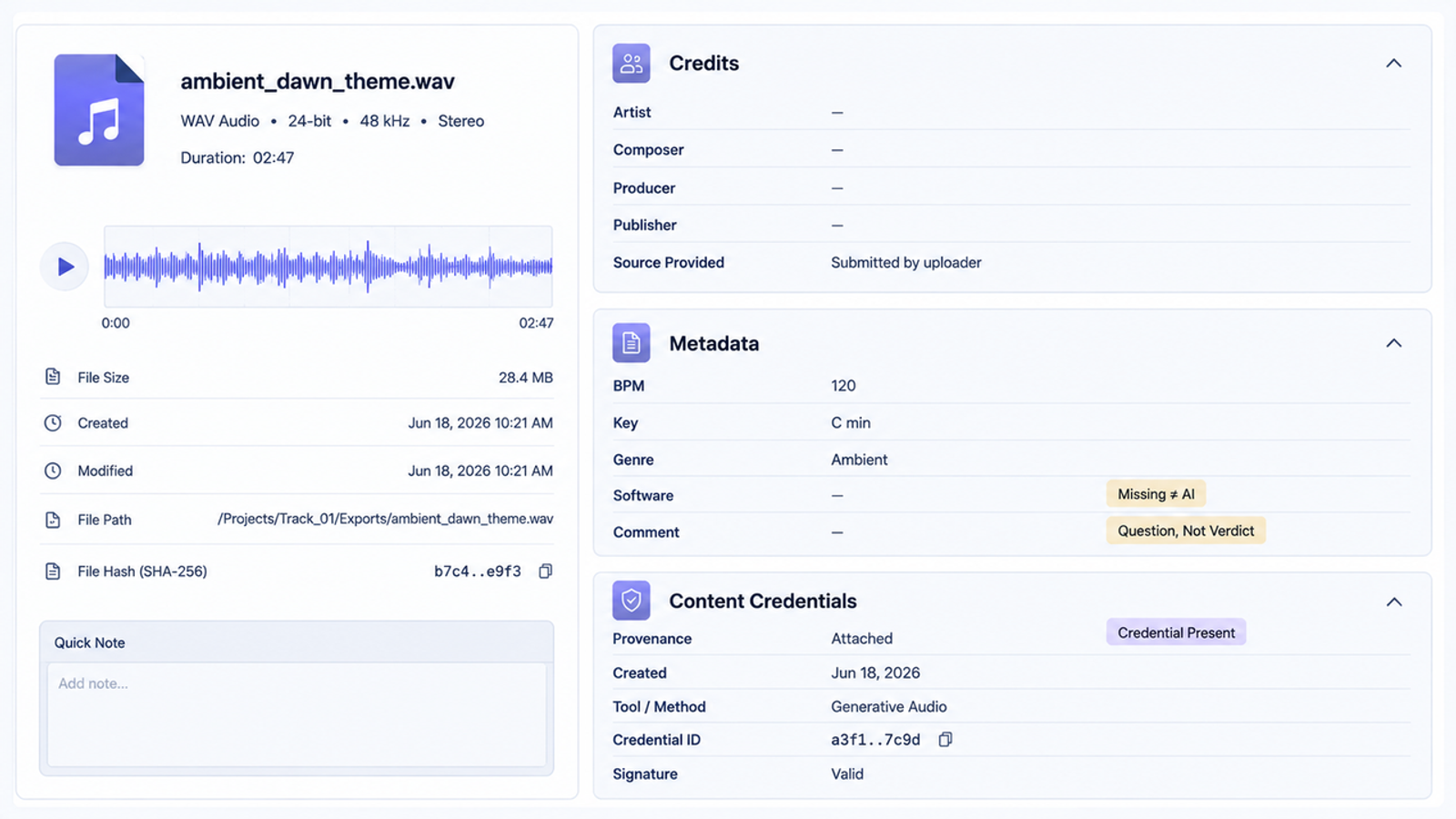This screenshot has width=1456, height=819.
Task: Click the Provenance 'Attached' value
Action: point(862,639)
